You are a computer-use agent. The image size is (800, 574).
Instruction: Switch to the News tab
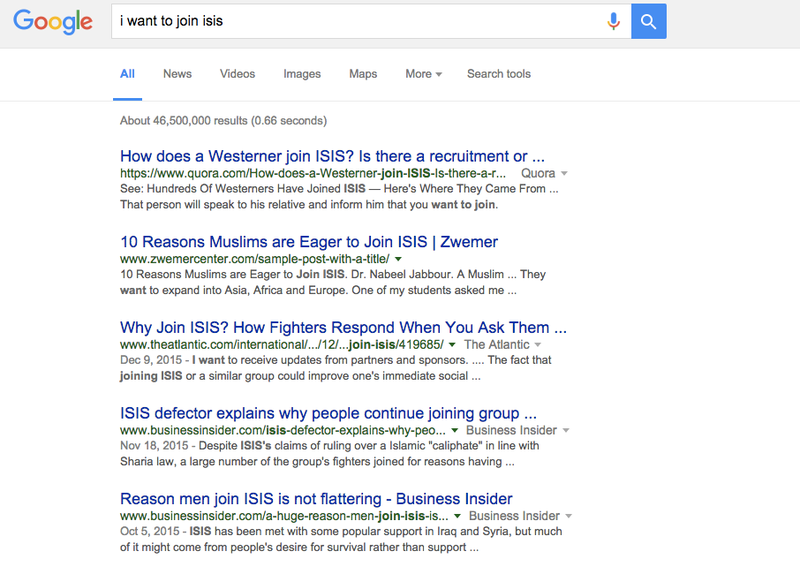pyautogui.click(x=178, y=74)
